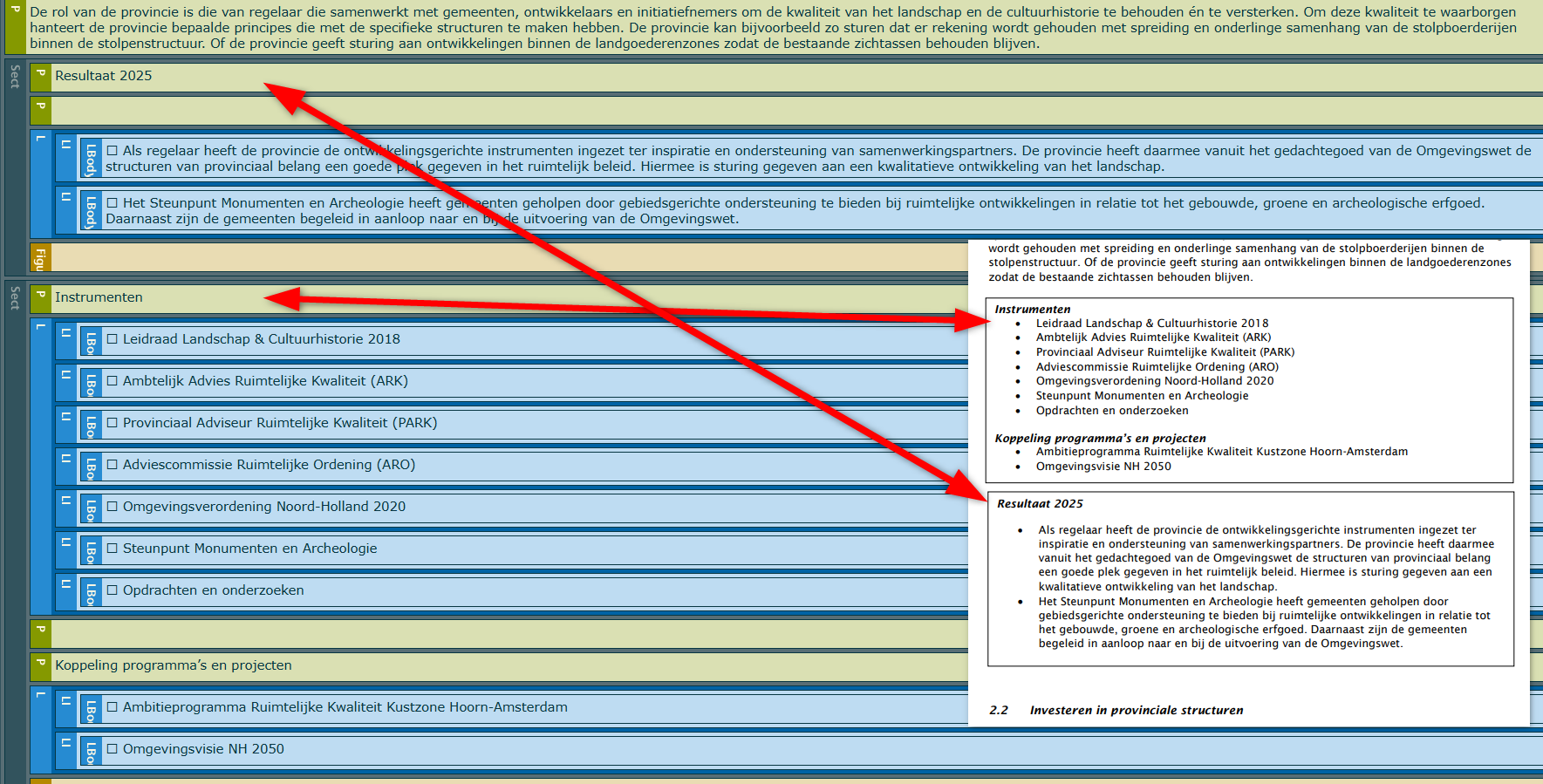1543x784 pixels.
Task: Check the box before Provinciaal Adviseur Ruimtelijke Kwaliteit
Action: pos(112,423)
